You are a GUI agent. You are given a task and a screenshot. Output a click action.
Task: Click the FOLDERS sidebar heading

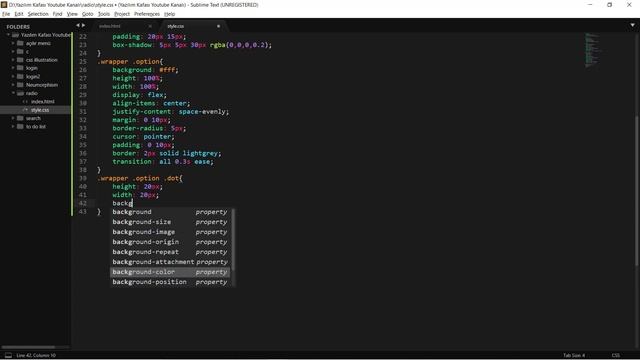point(18,27)
